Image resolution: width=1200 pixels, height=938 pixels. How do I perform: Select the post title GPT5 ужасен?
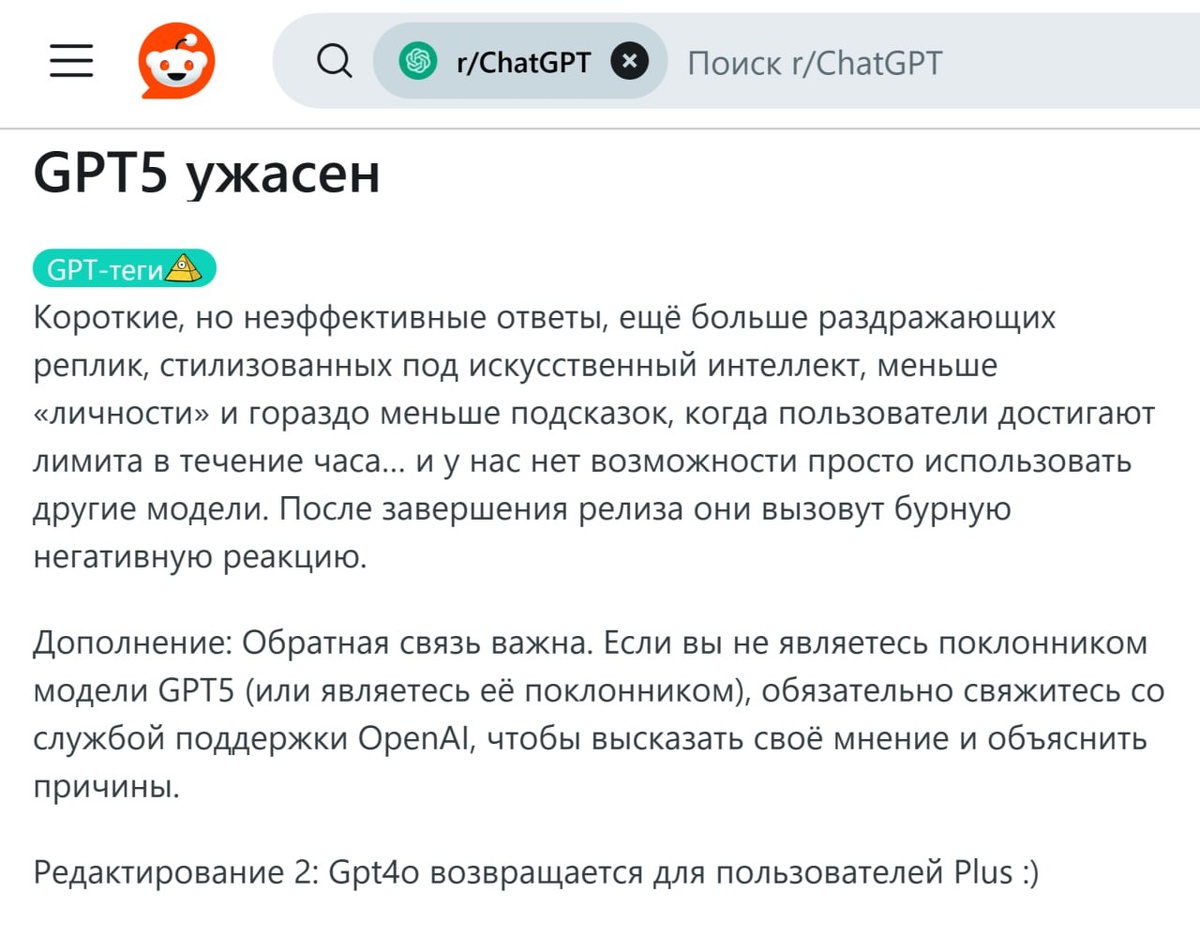coord(205,172)
